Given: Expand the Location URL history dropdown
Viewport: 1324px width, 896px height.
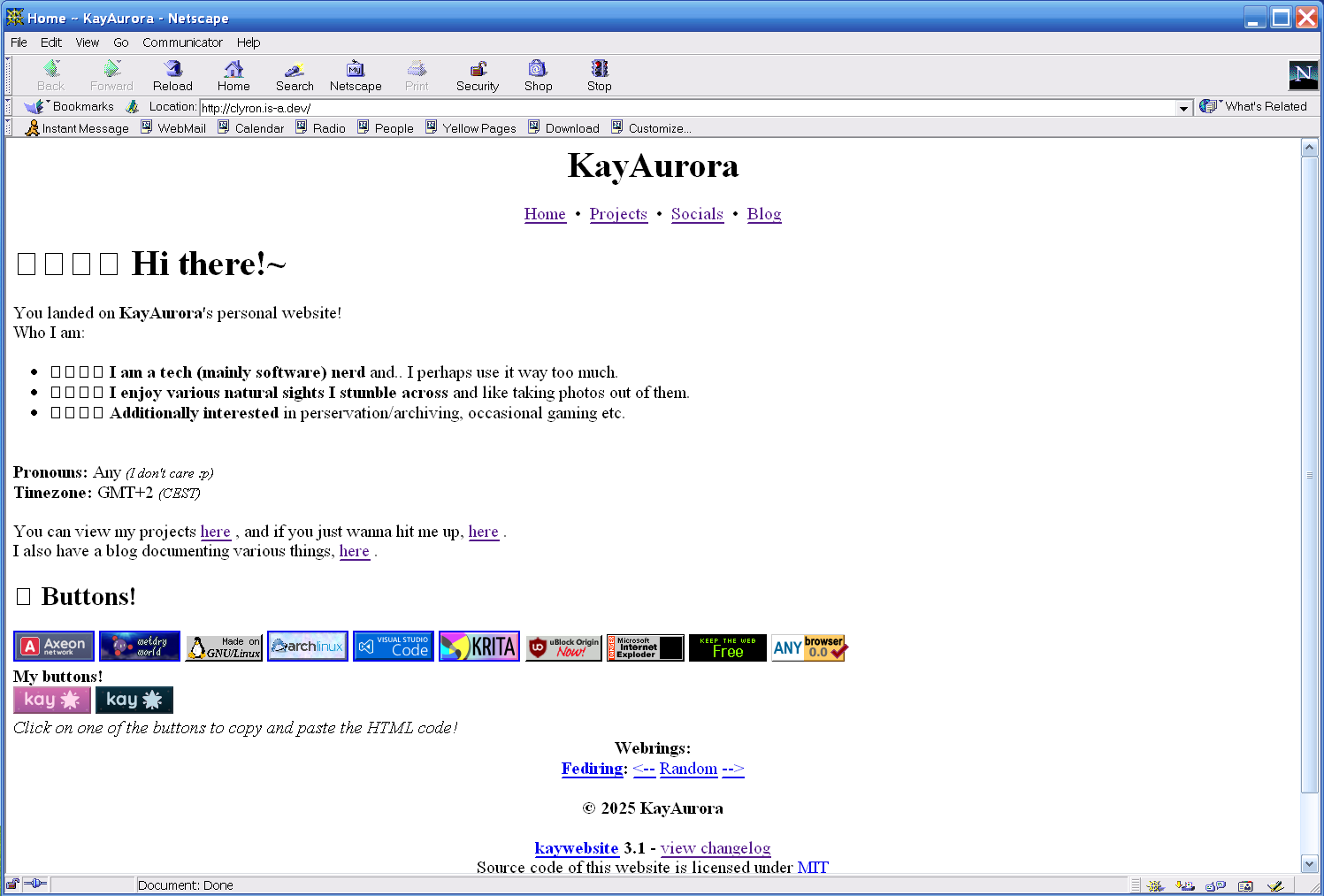Looking at the screenshot, I should pos(1183,108).
